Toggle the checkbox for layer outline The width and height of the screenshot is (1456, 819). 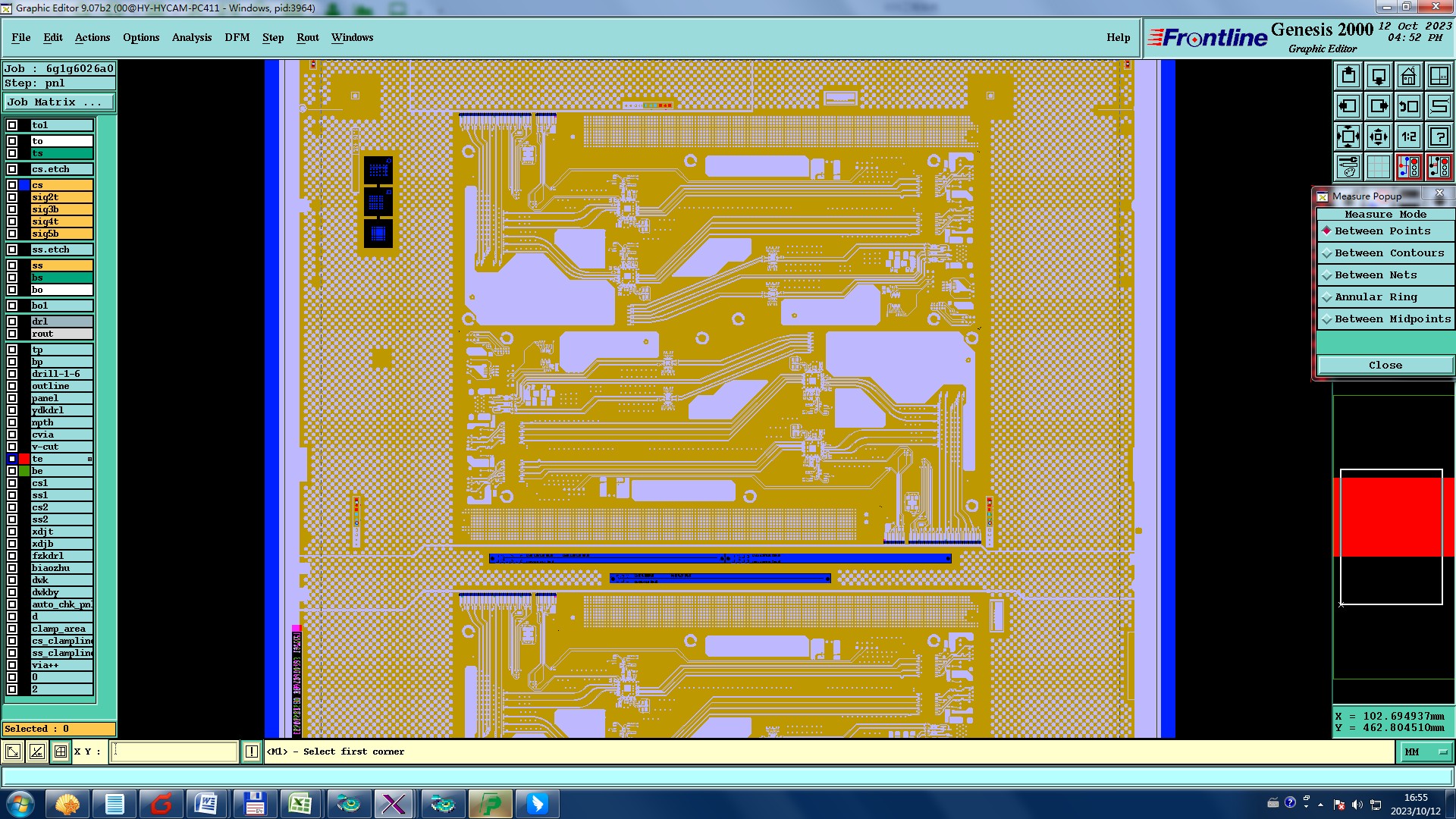[x=12, y=386]
